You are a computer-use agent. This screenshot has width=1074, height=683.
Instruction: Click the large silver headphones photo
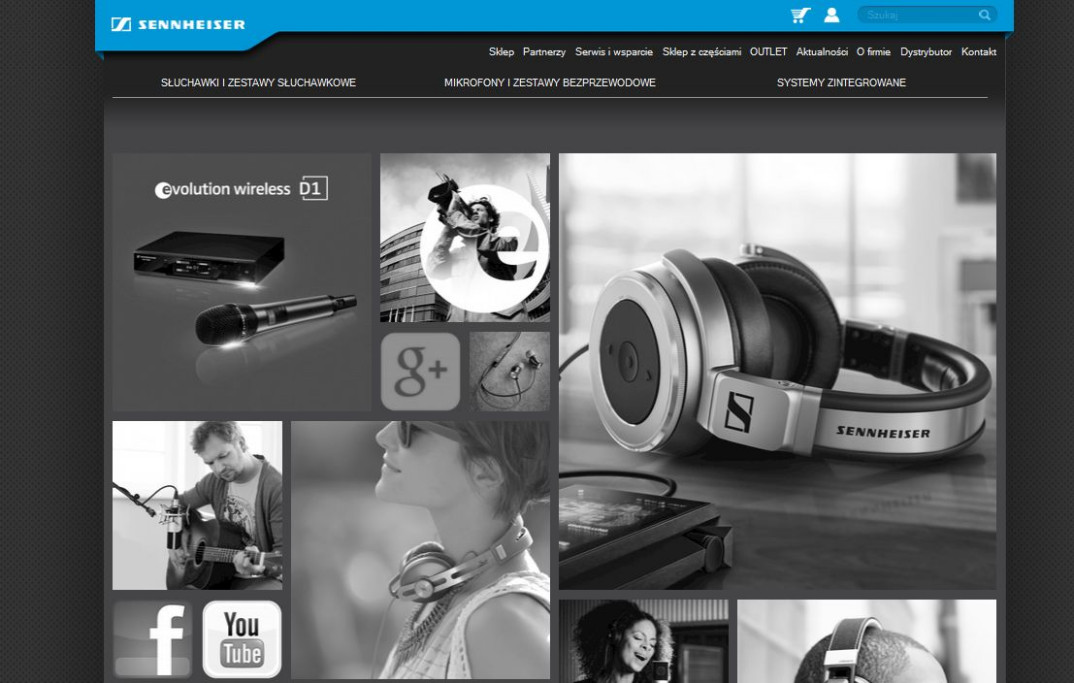(x=777, y=370)
